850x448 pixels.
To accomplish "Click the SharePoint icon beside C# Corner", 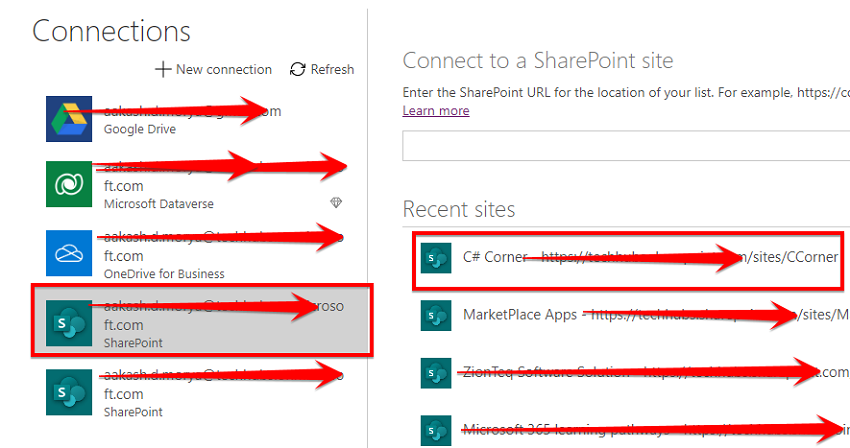I will 436,258.
